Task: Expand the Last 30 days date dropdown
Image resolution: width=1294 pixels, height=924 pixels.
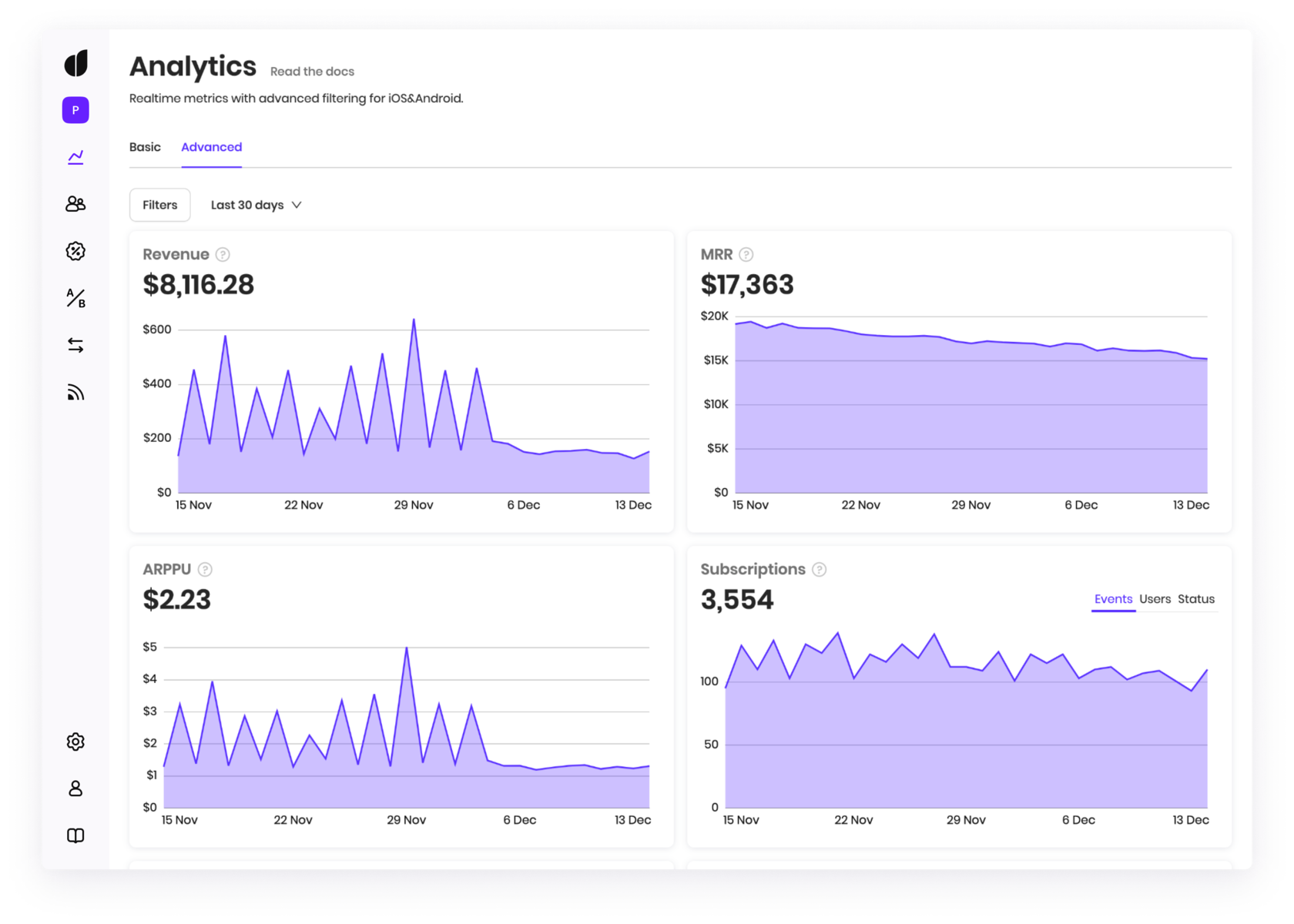Action: click(x=256, y=205)
